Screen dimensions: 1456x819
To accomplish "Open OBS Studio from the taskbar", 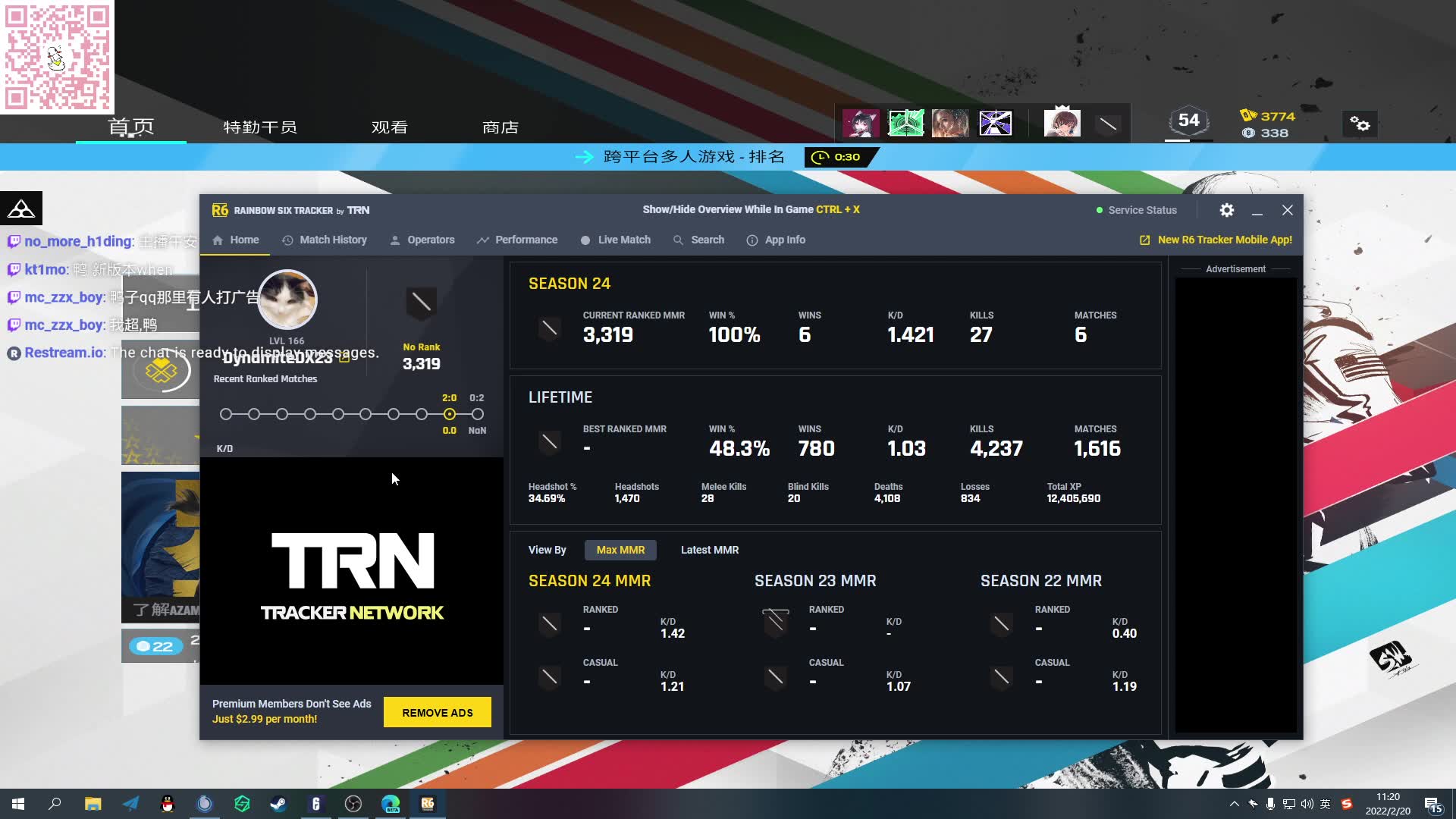I will [353, 804].
